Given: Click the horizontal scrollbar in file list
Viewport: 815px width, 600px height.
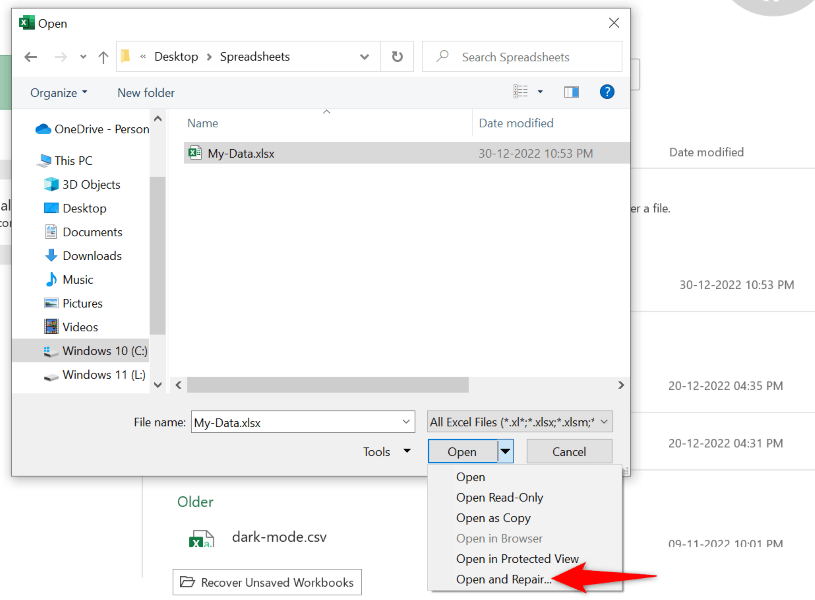Looking at the screenshot, I should pos(328,385).
